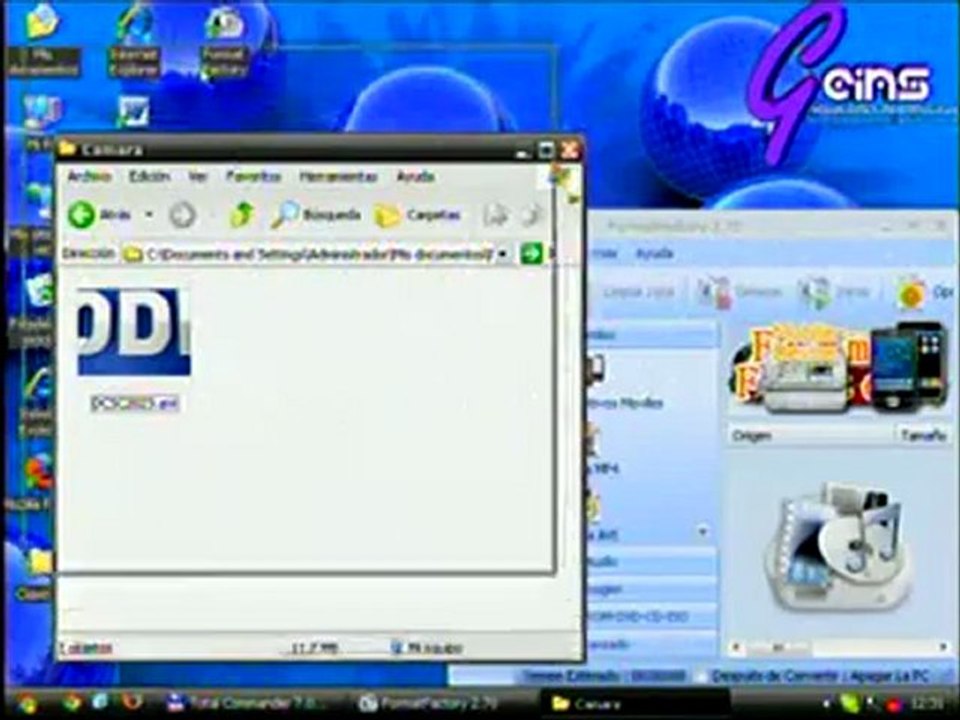This screenshot has height=720, width=960.
Task: Expand the ROM DVD-CD-ISO category in Format Factory
Action: pyautogui.click(x=651, y=617)
